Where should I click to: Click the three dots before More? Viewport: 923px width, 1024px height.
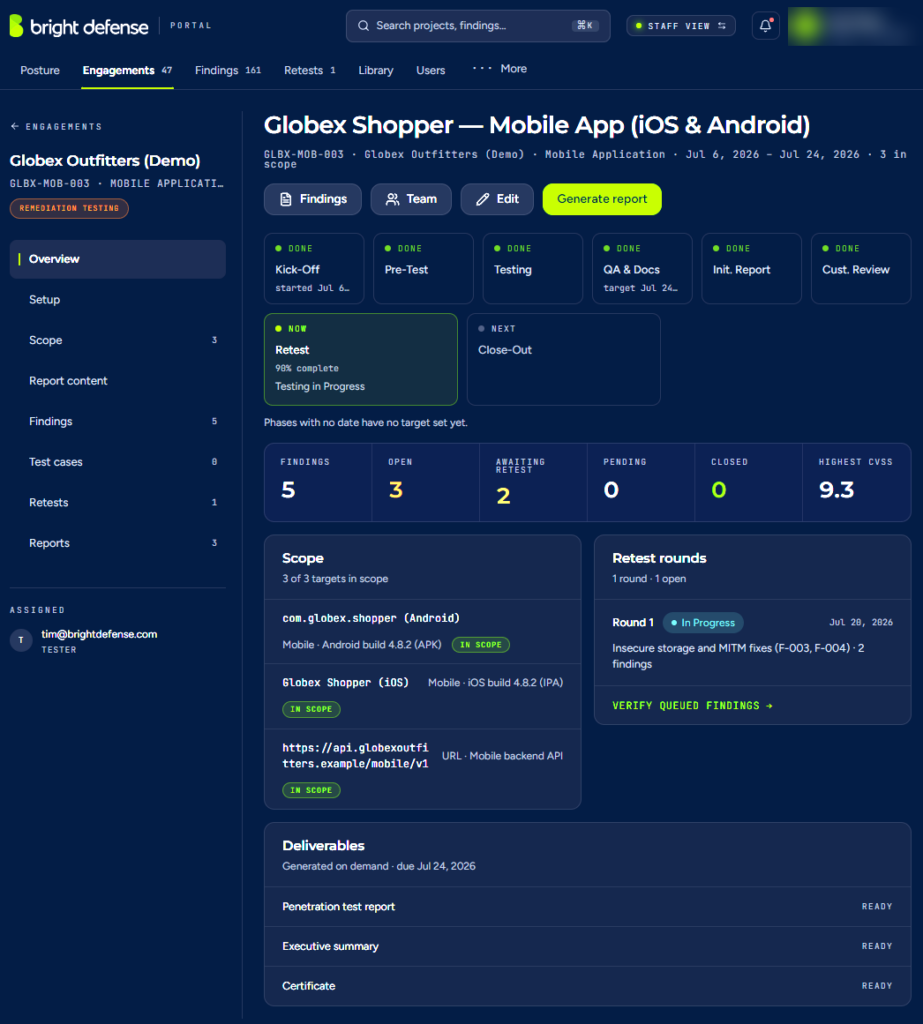[x=482, y=69]
